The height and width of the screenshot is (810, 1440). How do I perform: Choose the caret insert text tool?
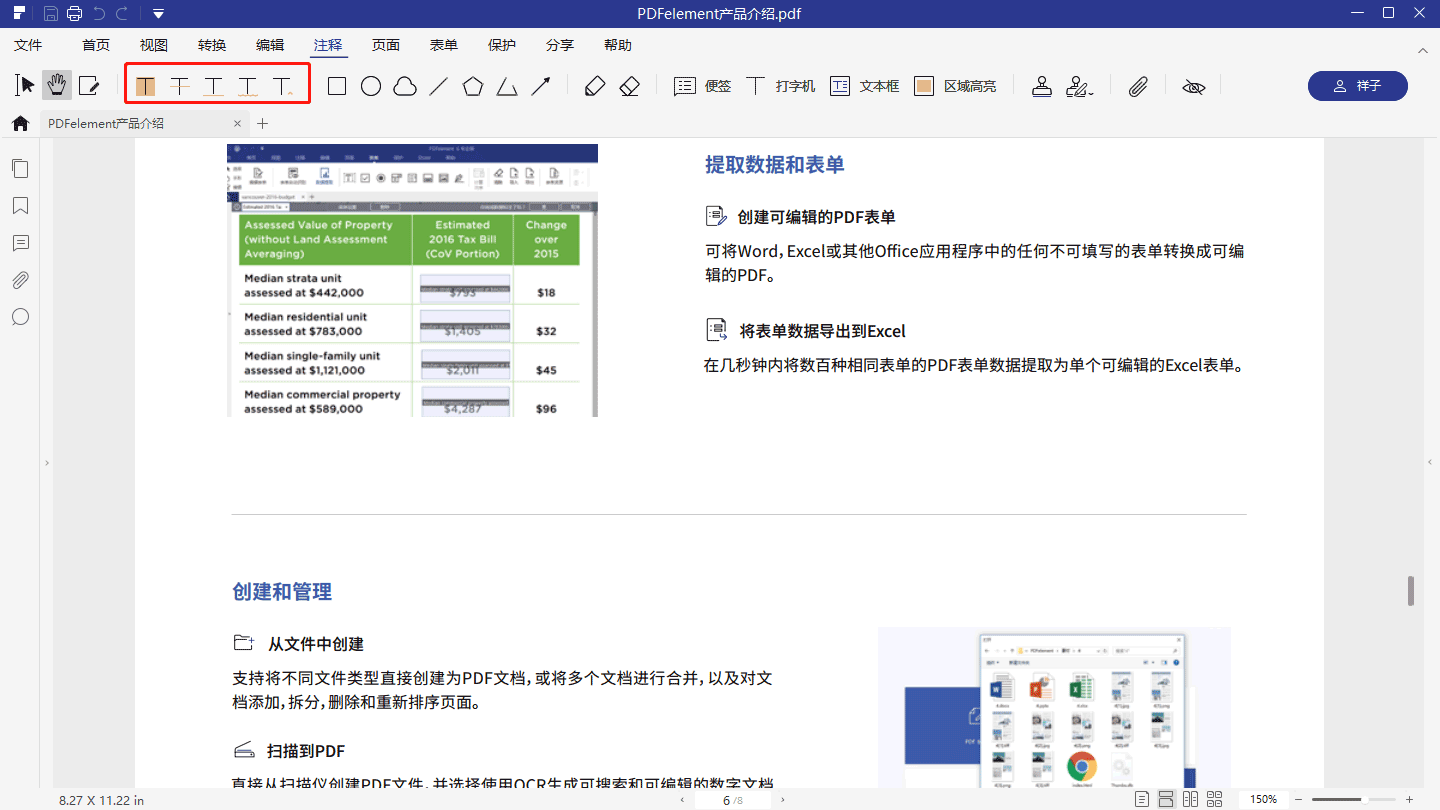tap(283, 86)
